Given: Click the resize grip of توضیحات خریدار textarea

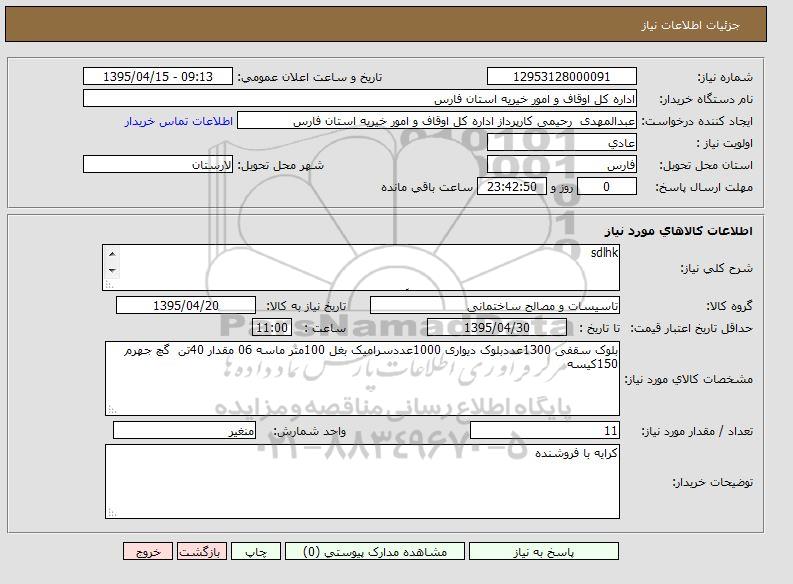Looking at the screenshot, I should pyautogui.click(x=111, y=513).
